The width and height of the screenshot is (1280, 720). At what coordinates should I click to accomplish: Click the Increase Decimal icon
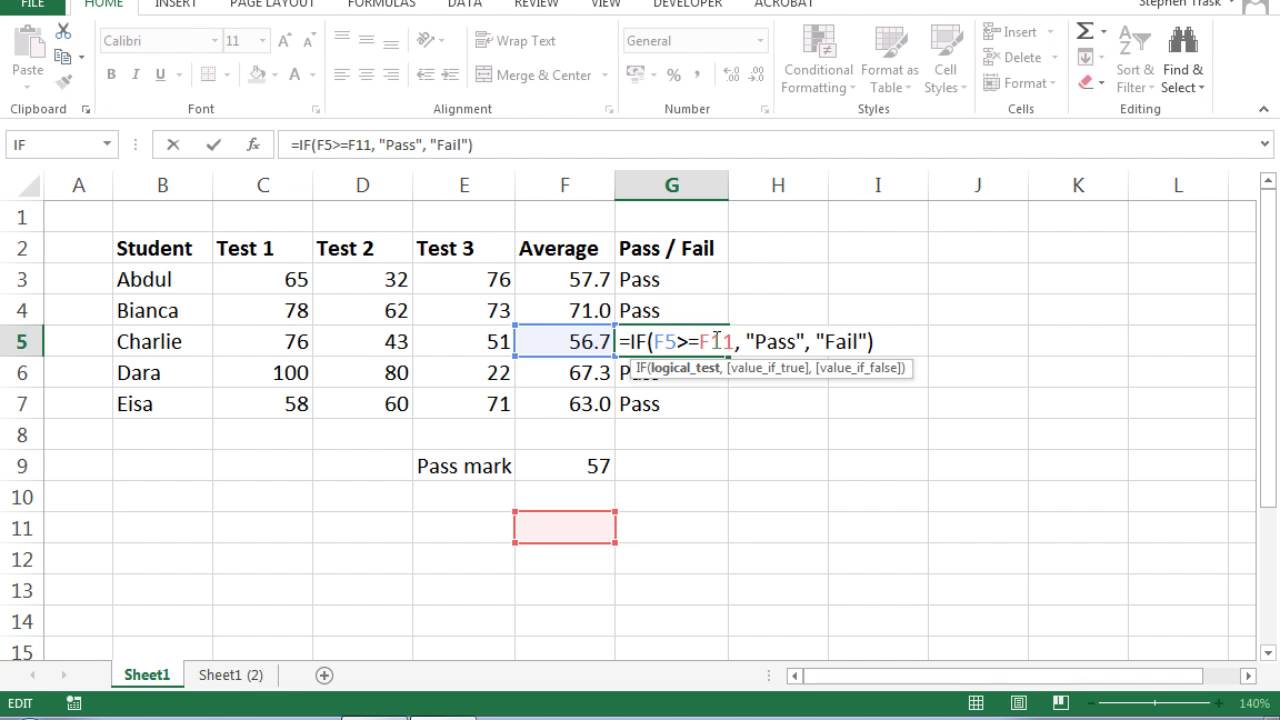[x=730, y=74]
